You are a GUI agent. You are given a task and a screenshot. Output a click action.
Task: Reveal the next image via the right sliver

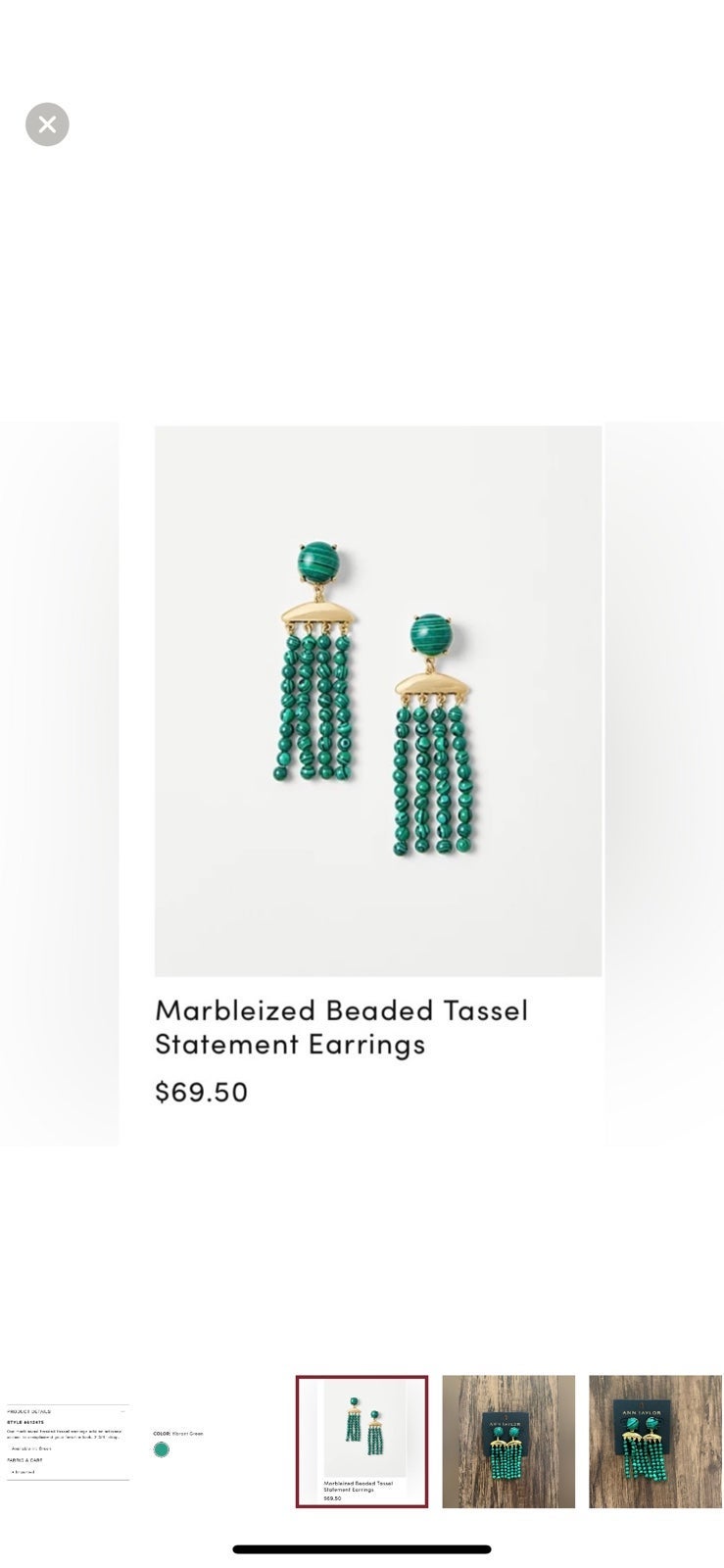(664, 784)
